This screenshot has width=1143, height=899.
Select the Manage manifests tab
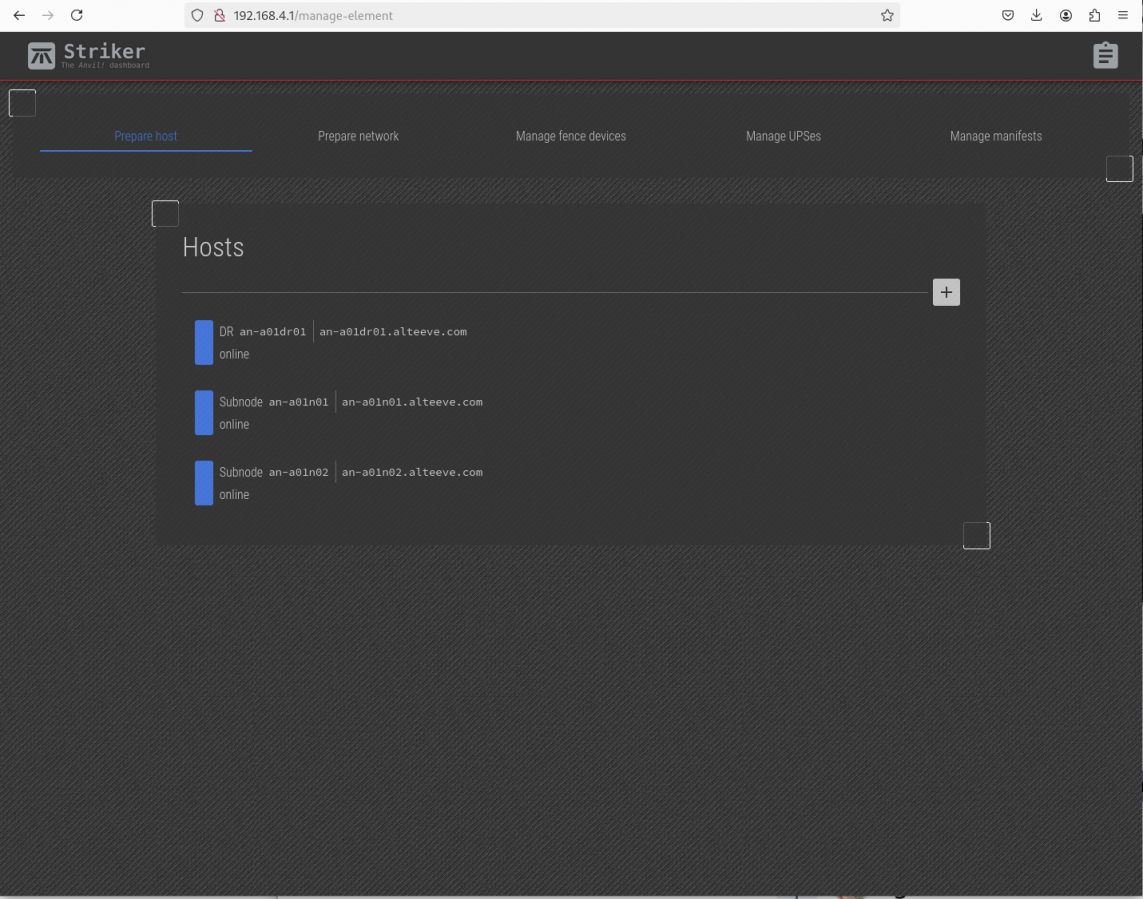[x=995, y=136]
